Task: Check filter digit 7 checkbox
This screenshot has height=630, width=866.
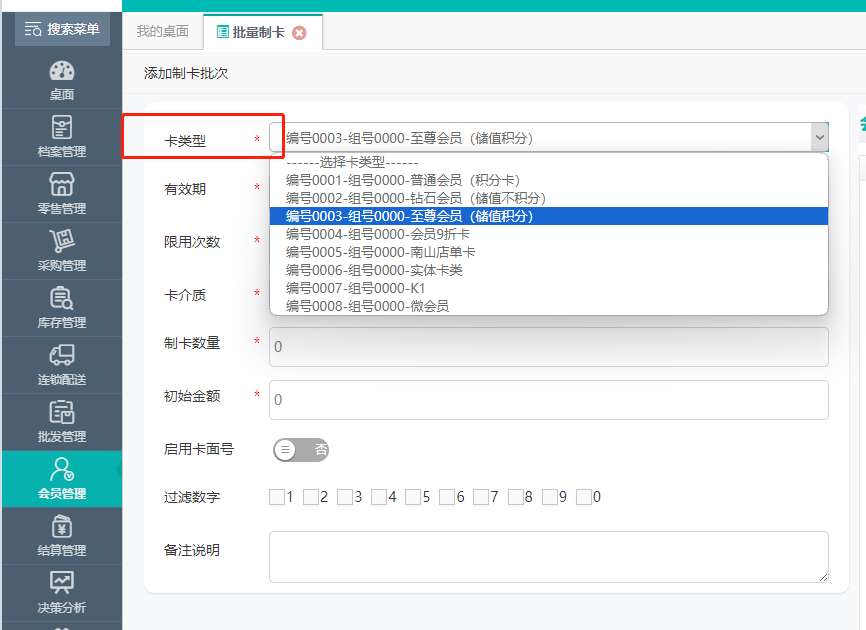Action: tap(481, 497)
